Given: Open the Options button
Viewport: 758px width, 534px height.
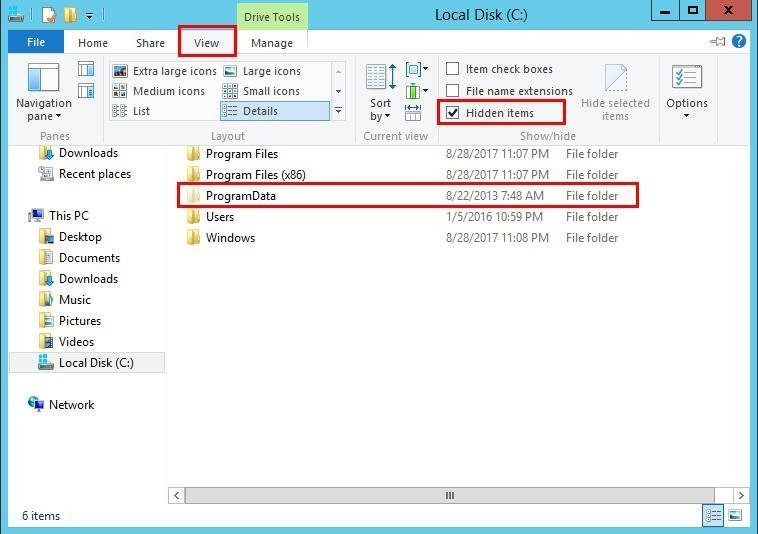Looking at the screenshot, I should (x=686, y=92).
